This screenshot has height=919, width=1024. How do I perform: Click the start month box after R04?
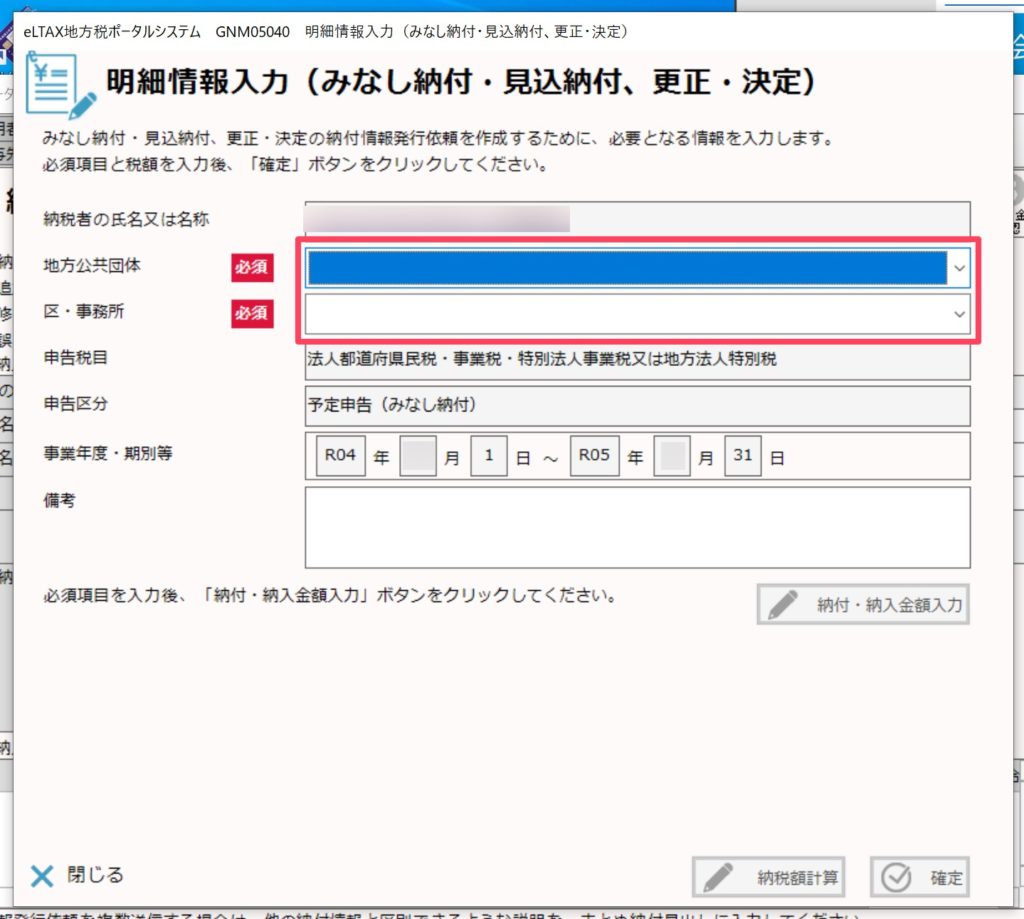pyautogui.click(x=417, y=456)
